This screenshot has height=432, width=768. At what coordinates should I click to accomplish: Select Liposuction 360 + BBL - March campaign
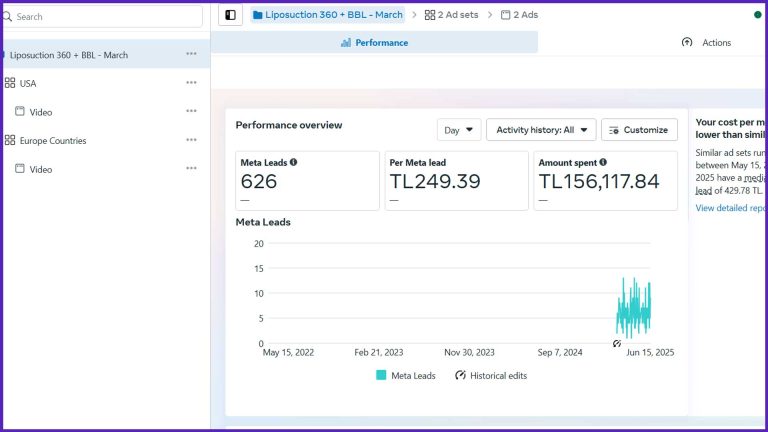click(106, 54)
